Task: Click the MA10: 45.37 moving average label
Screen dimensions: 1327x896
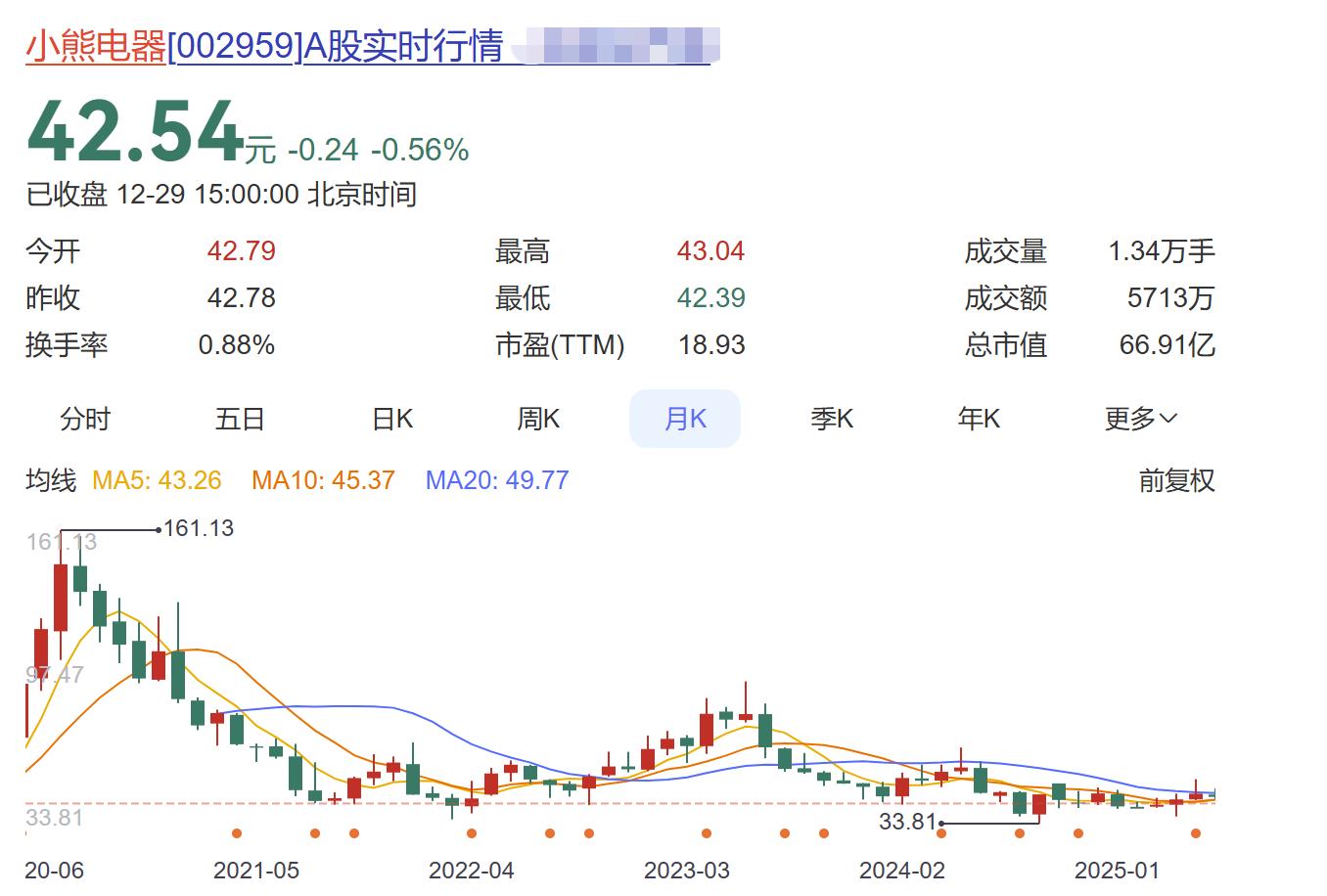Action: [x=323, y=480]
